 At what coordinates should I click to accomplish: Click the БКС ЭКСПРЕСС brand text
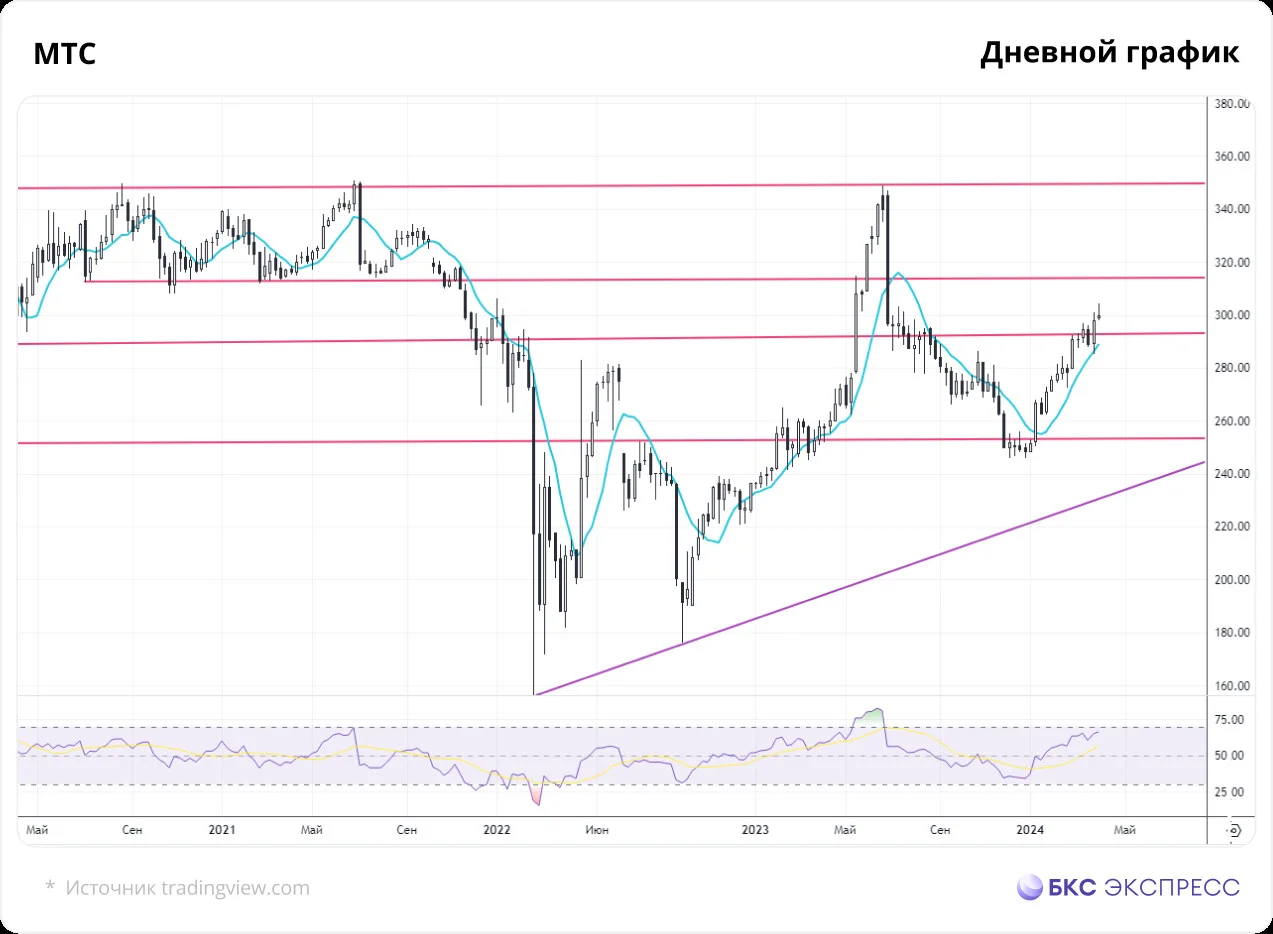(x=1144, y=887)
